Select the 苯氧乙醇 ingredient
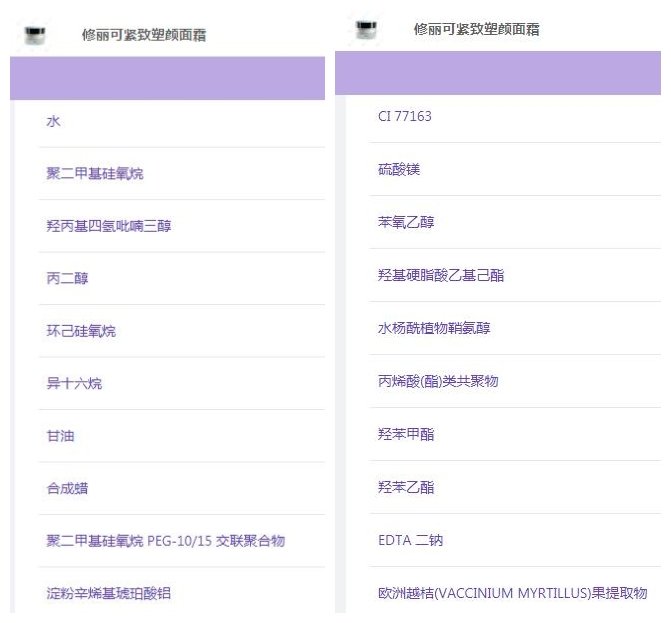Screen dimensions: 671x623 point(405,222)
